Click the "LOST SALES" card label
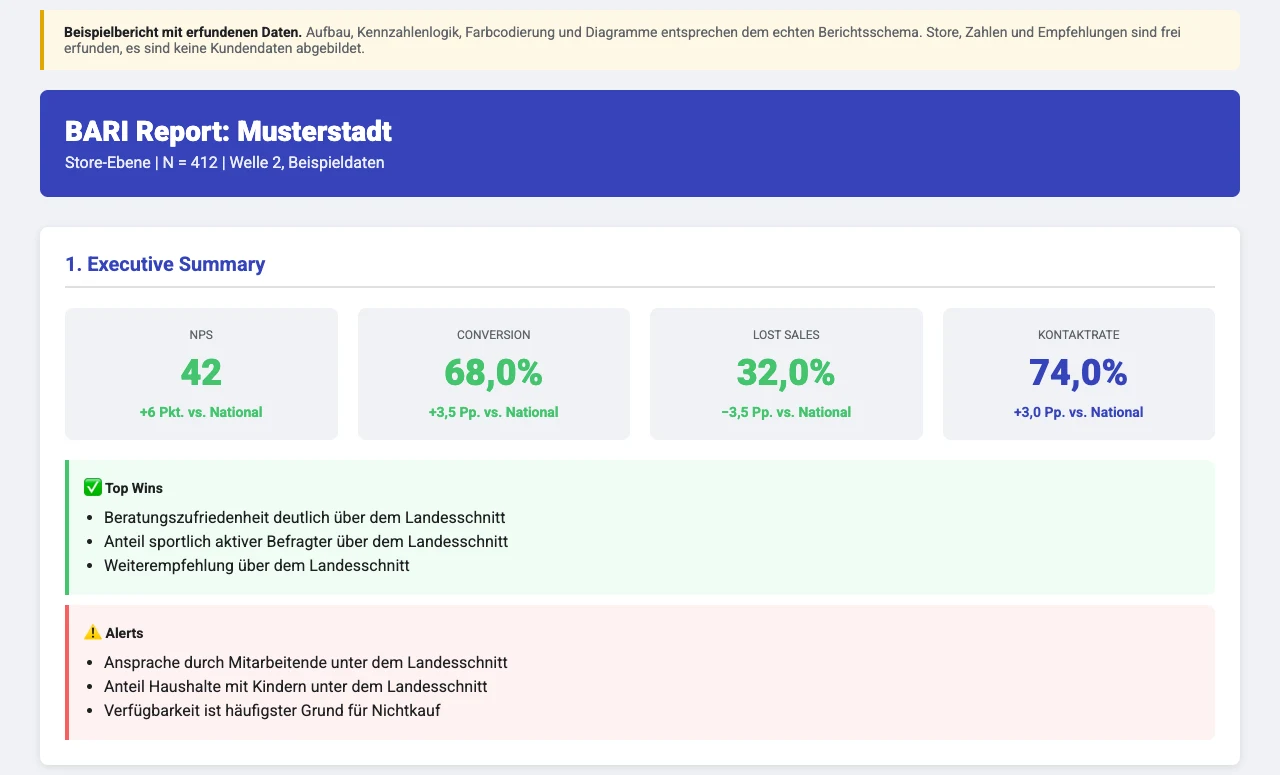1280x775 pixels. (x=786, y=335)
